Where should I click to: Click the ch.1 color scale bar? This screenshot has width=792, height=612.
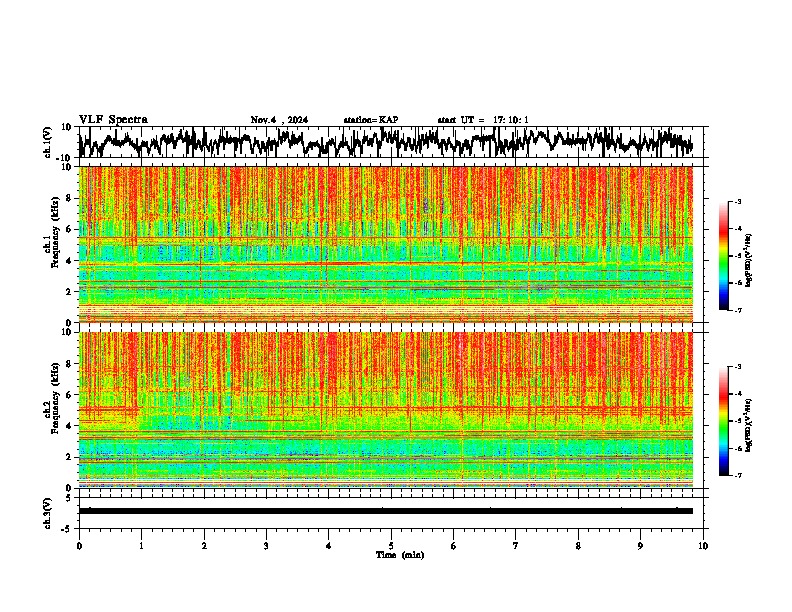coord(724,256)
